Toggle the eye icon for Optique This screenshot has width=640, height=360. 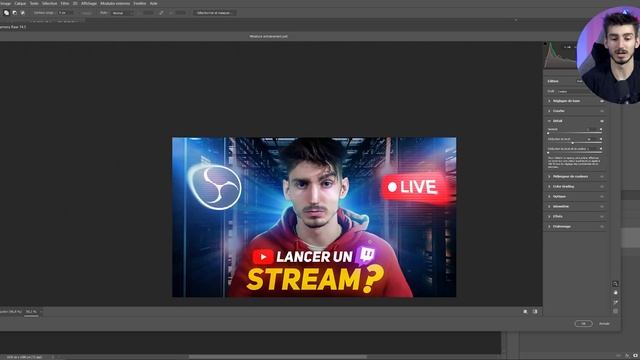[x=602, y=197]
